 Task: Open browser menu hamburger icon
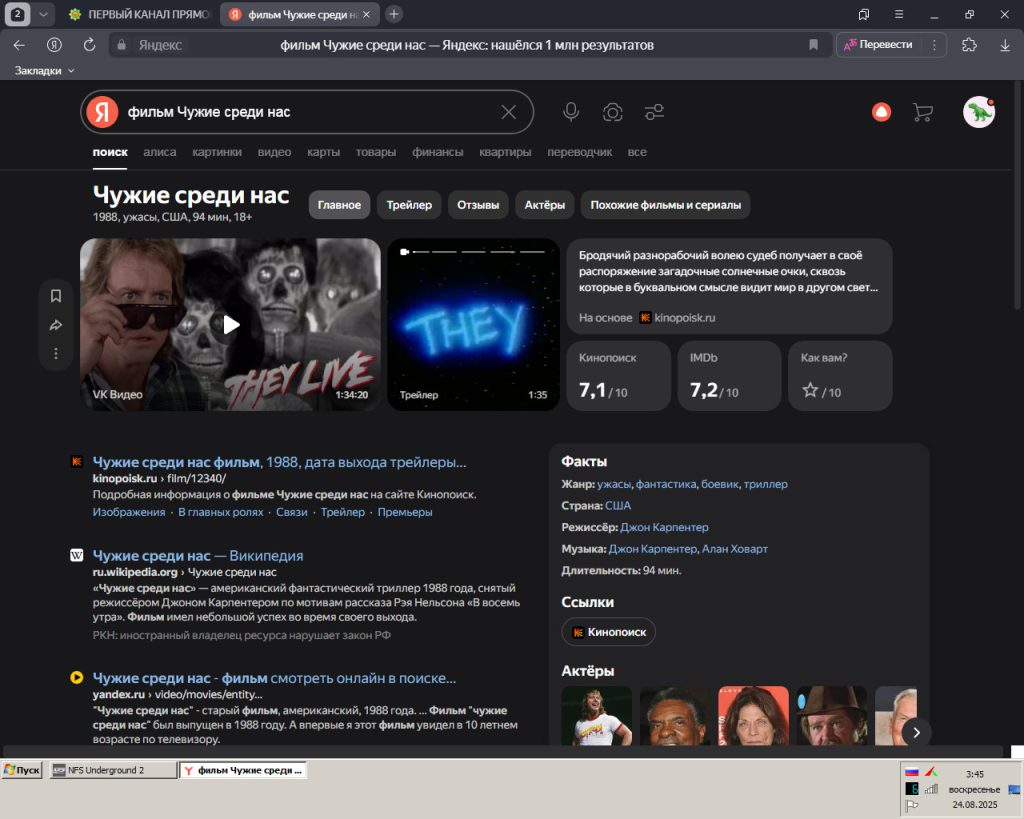click(x=899, y=14)
